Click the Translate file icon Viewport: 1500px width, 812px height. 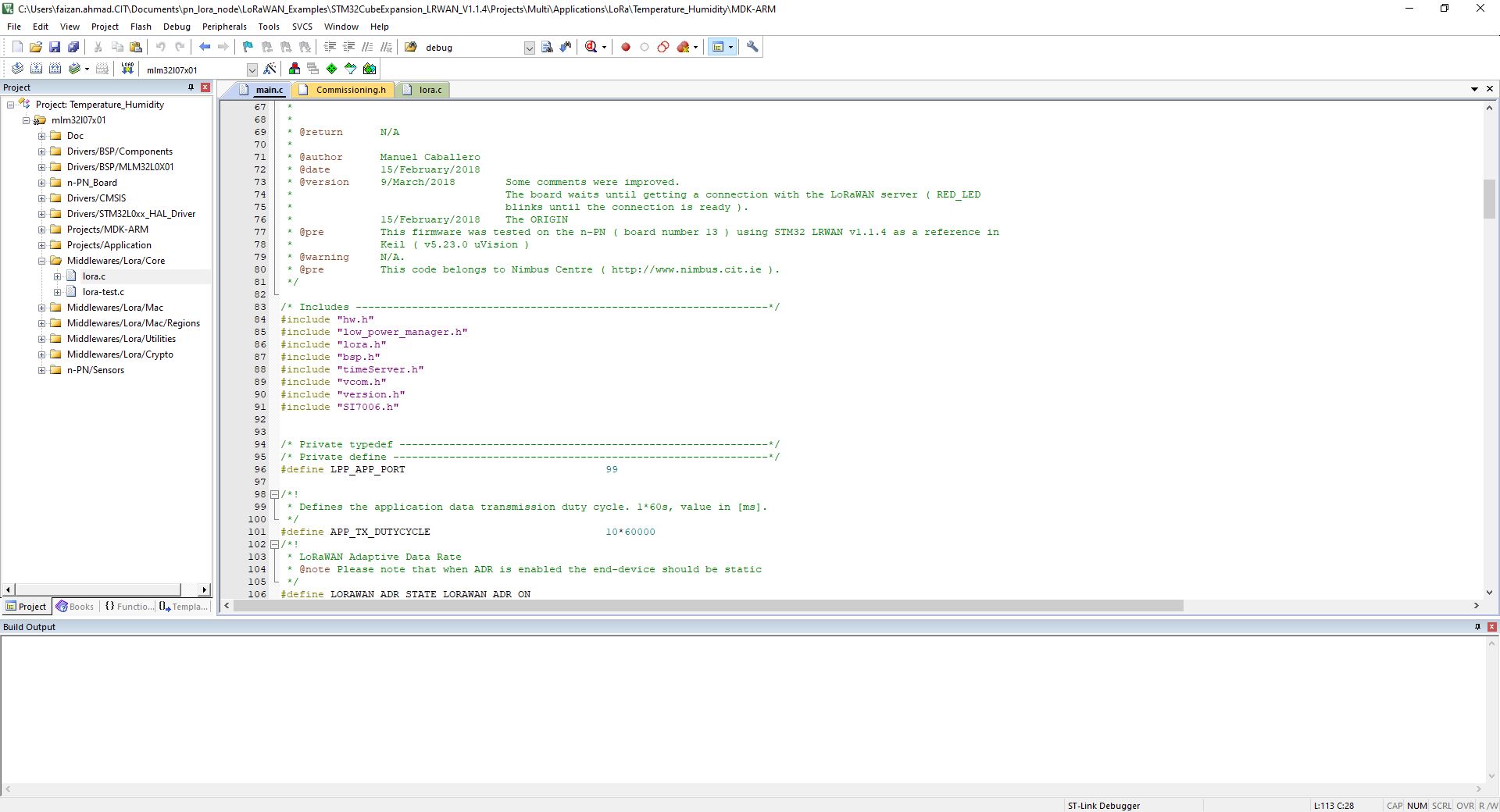point(17,69)
